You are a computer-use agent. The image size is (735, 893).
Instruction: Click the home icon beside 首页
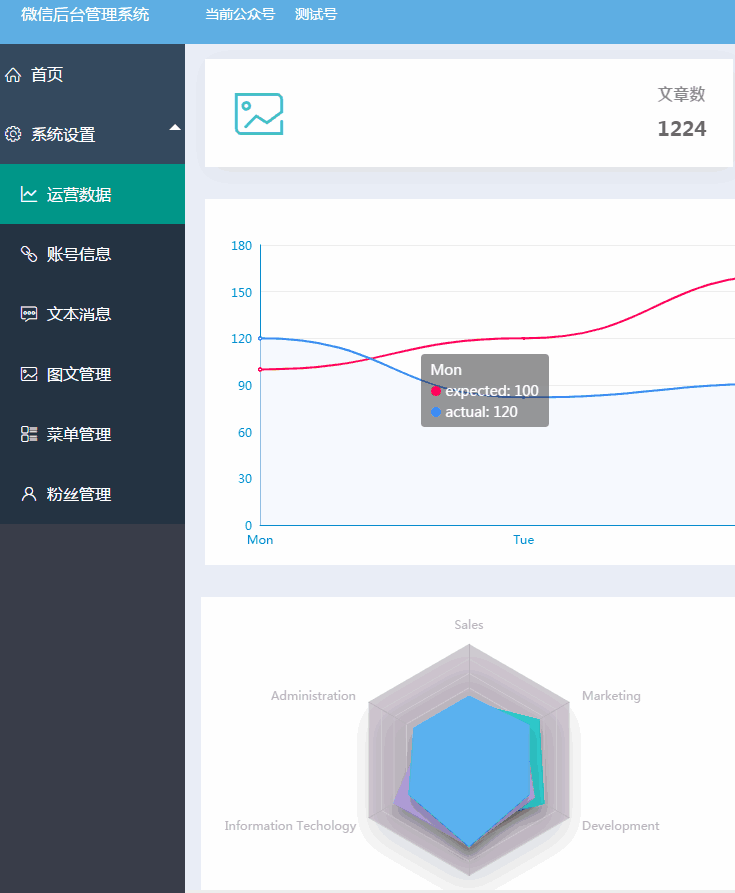click(x=13, y=75)
